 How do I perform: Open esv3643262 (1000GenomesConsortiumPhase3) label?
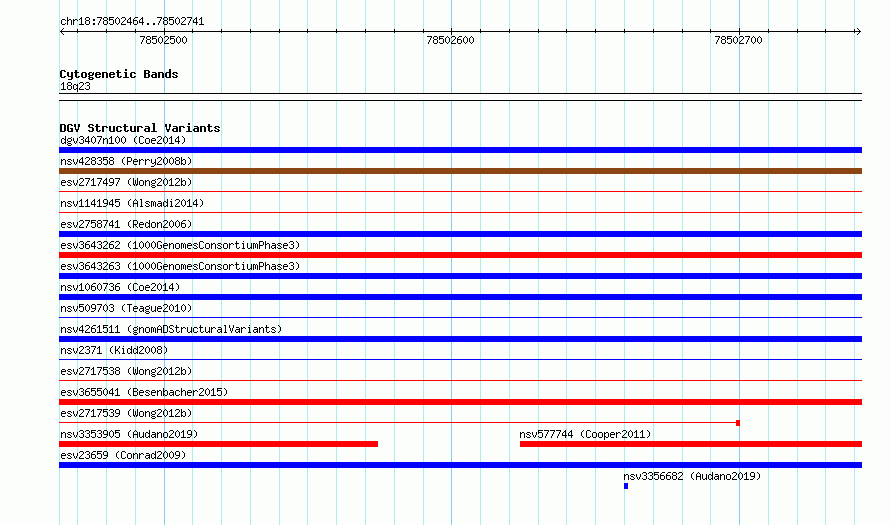(x=180, y=245)
